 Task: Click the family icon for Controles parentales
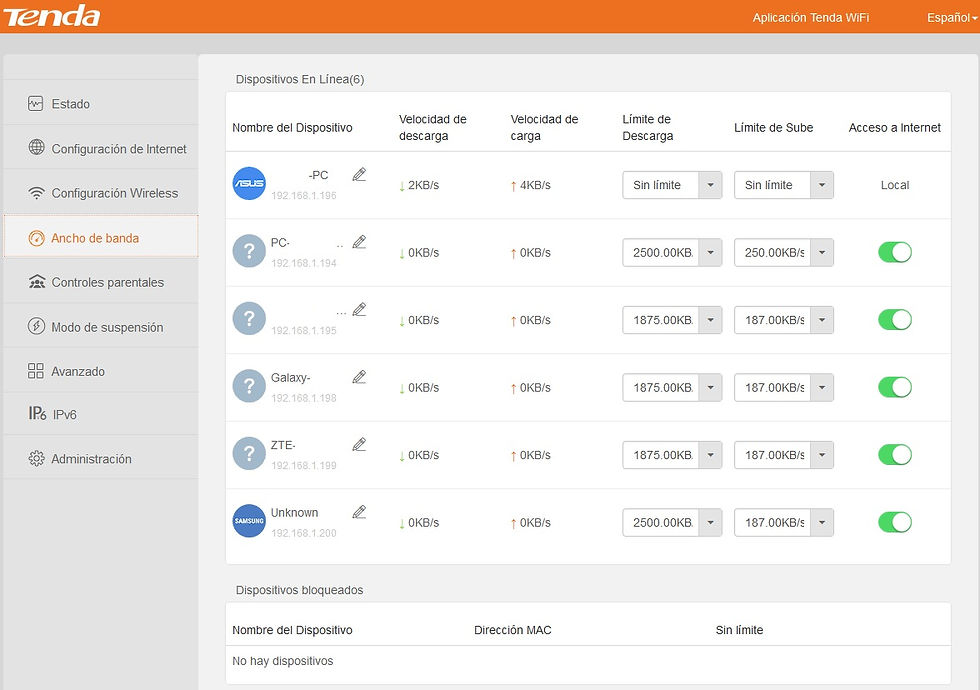[x=37, y=282]
